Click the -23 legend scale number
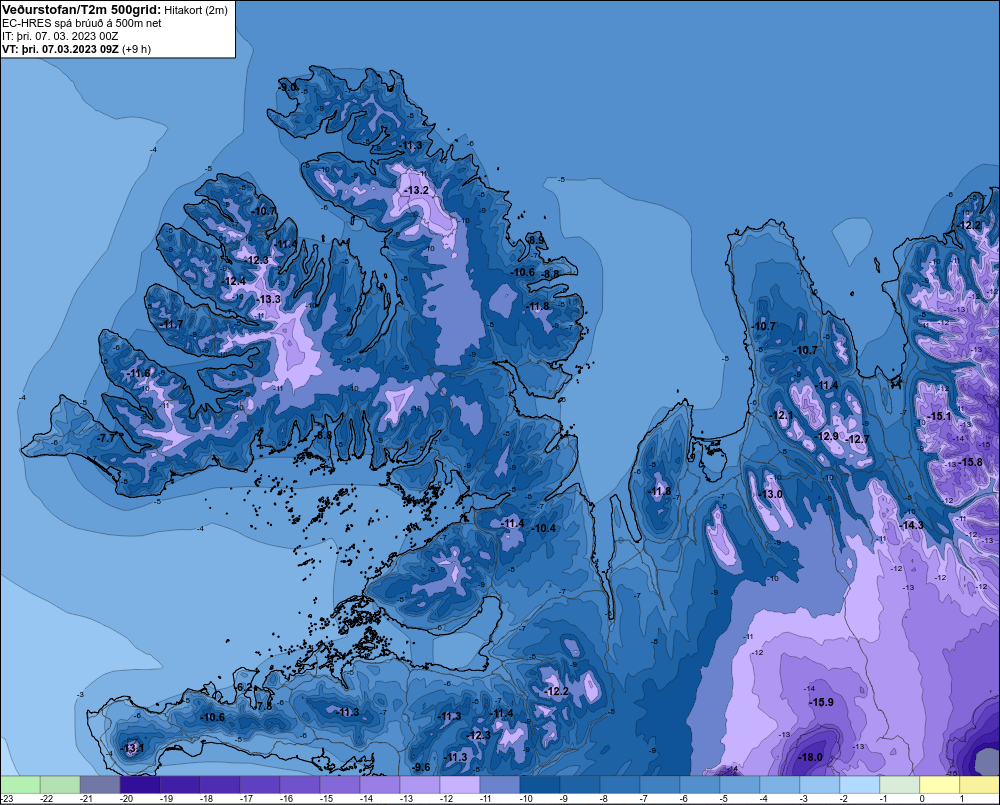The height and width of the screenshot is (805, 1000). point(6,799)
